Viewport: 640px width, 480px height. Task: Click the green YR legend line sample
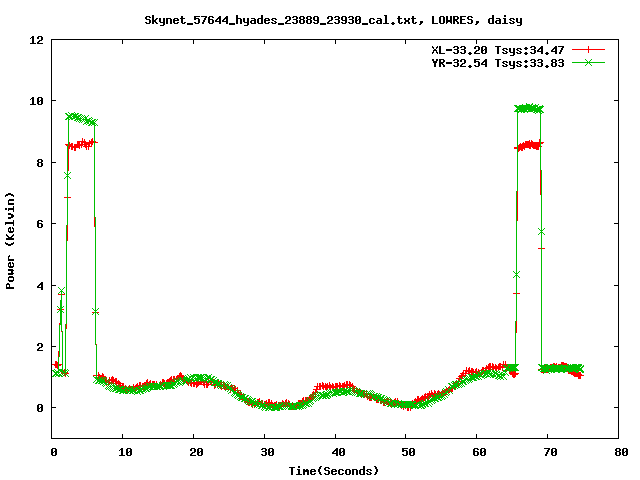click(588, 62)
